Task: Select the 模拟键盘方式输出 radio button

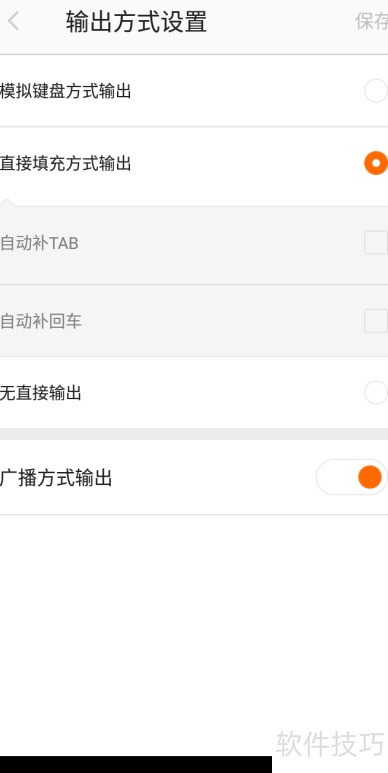Action: coord(376,91)
